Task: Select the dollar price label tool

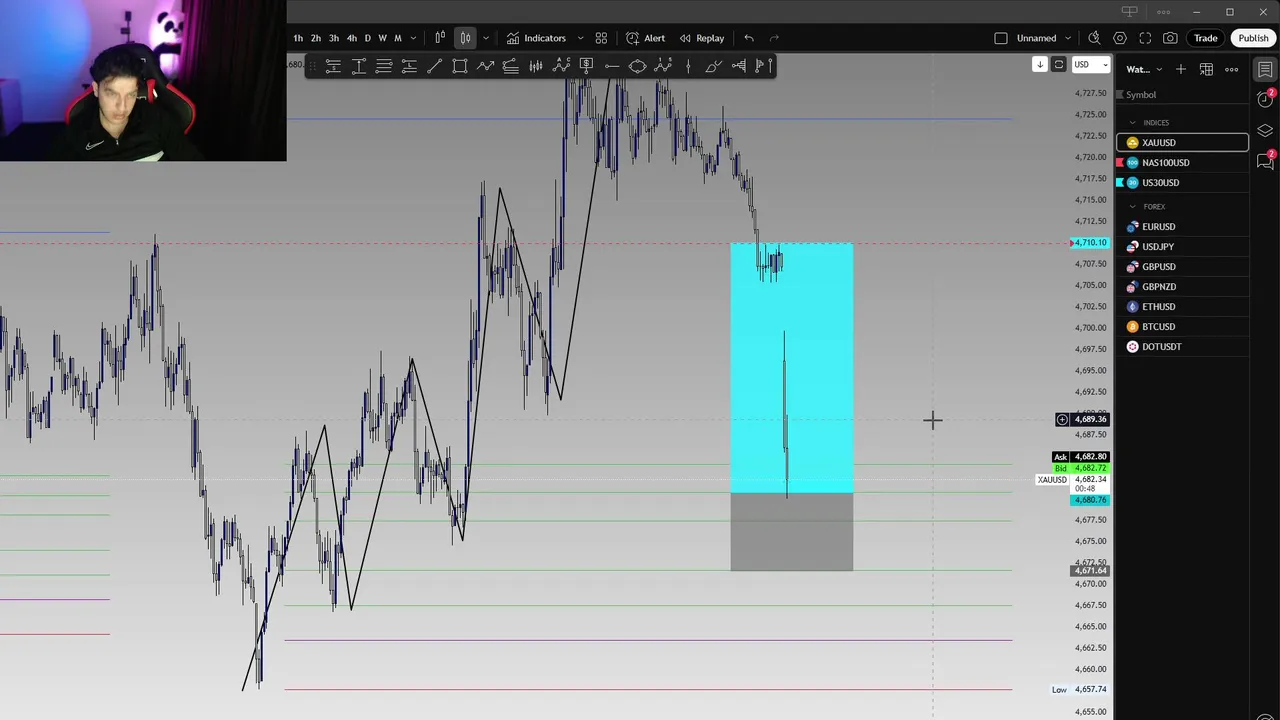Action: (586, 66)
